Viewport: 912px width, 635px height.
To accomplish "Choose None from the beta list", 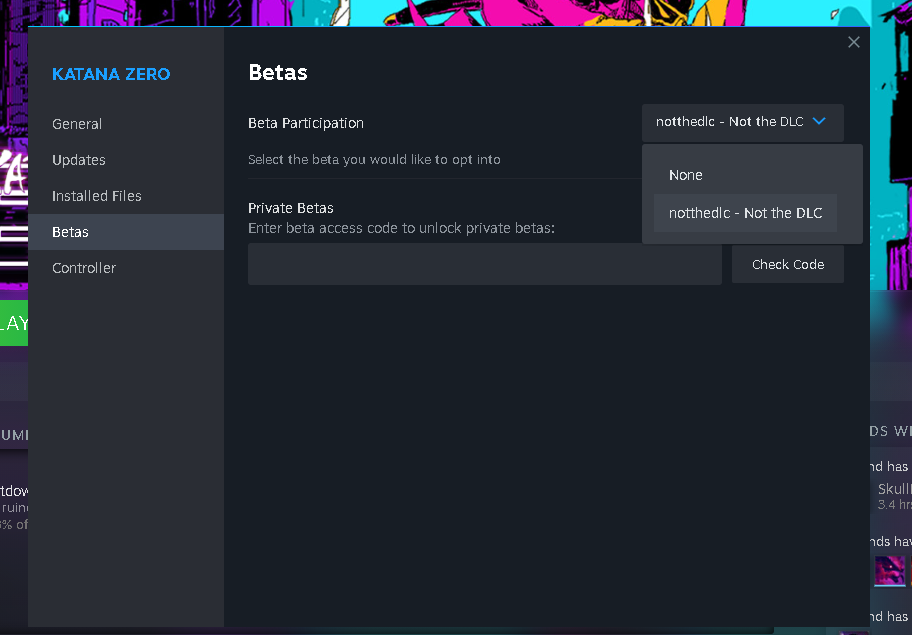I will coord(686,175).
